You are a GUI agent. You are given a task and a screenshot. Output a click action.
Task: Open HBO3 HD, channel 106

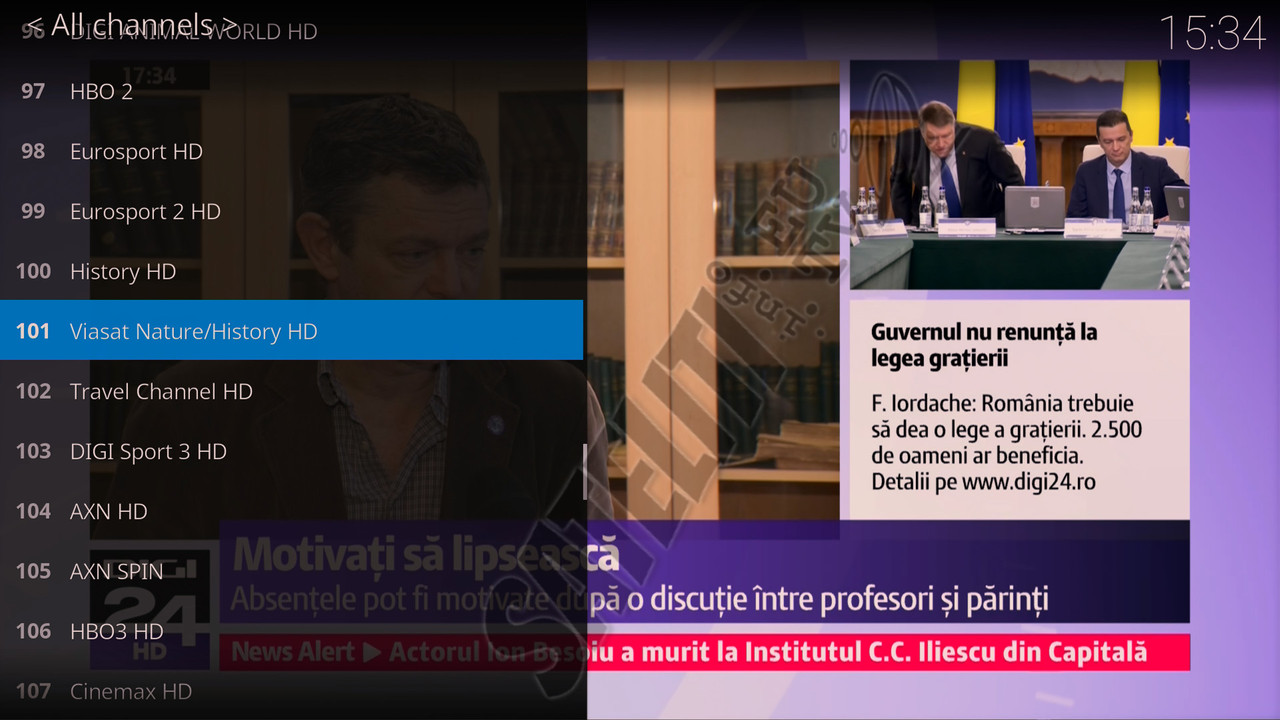pos(291,631)
